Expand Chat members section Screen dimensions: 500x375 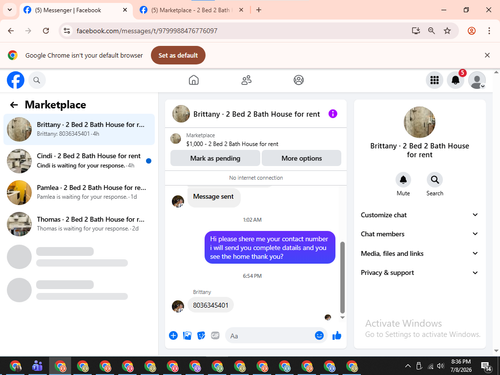click(419, 234)
